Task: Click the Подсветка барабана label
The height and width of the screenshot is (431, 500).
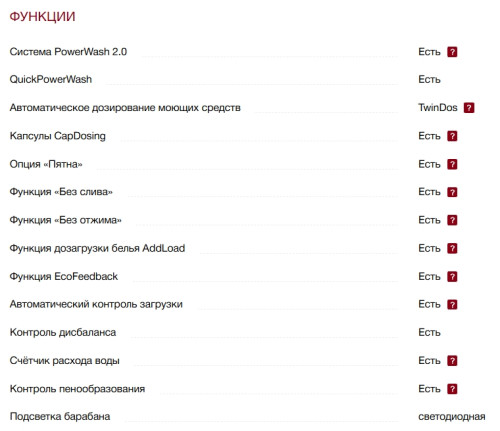Action: pyautogui.click(x=60, y=416)
